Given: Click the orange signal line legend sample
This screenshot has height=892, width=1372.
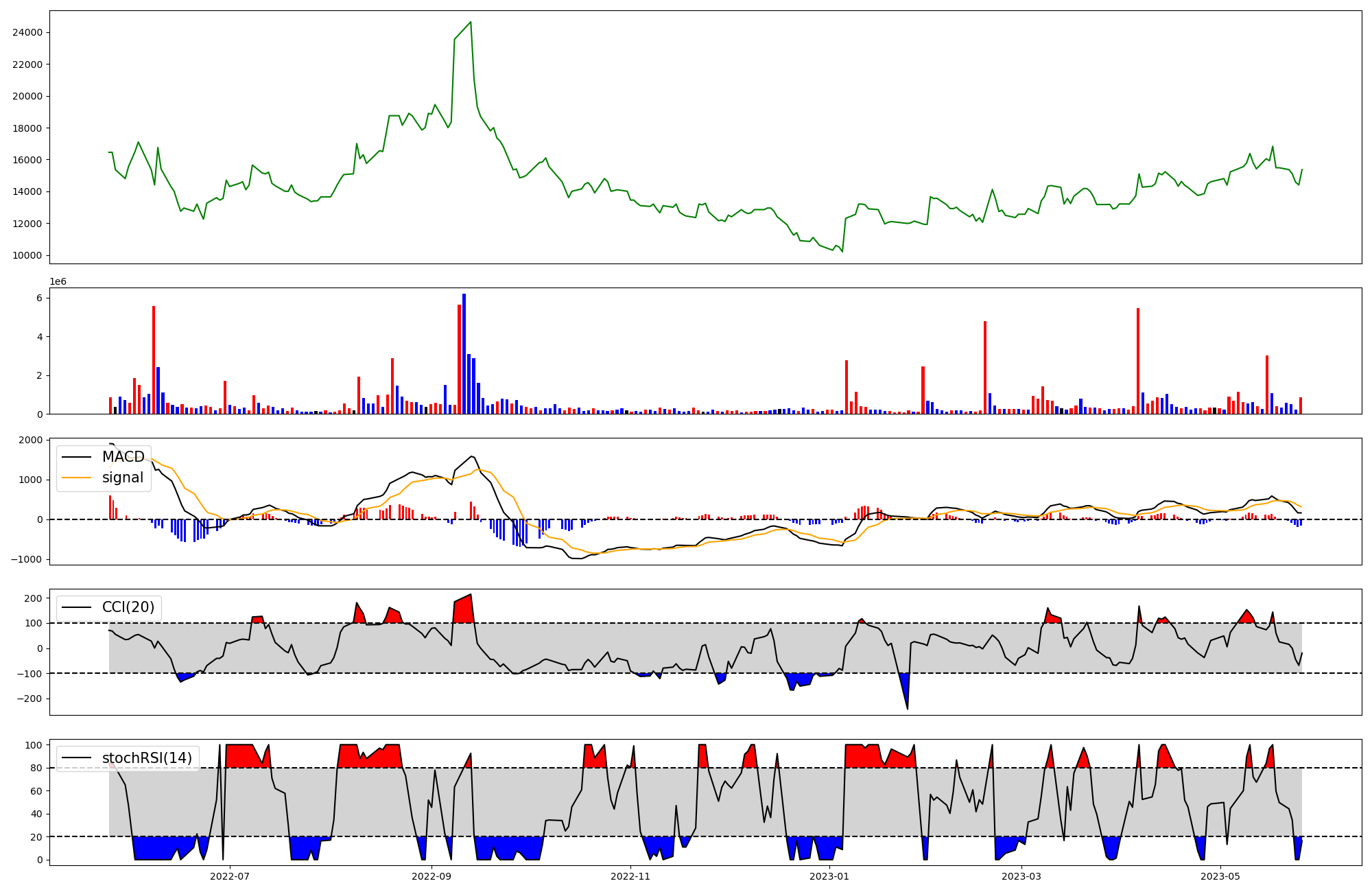Looking at the screenshot, I should [x=76, y=478].
